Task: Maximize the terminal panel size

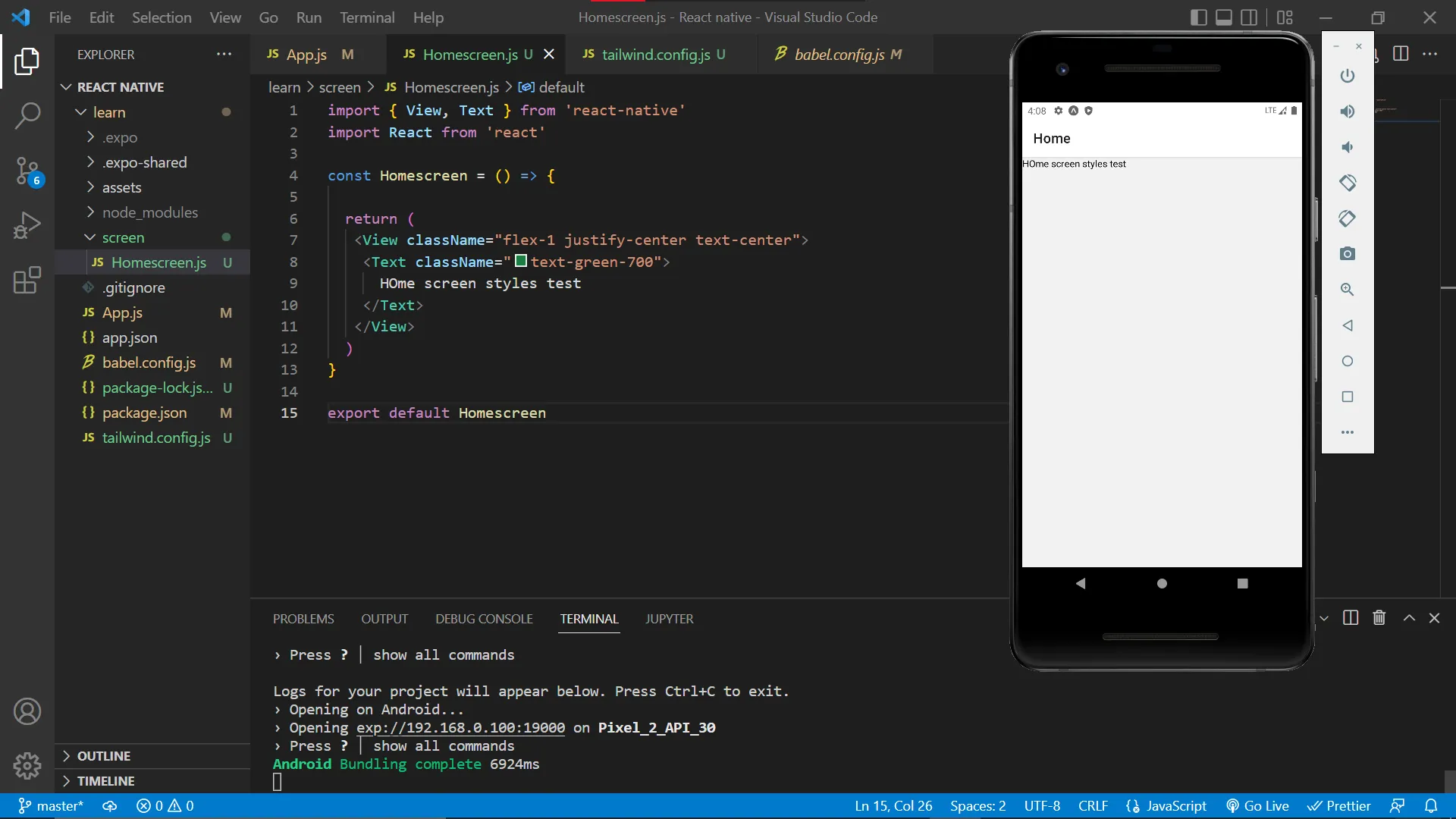Action: click(1408, 618)
